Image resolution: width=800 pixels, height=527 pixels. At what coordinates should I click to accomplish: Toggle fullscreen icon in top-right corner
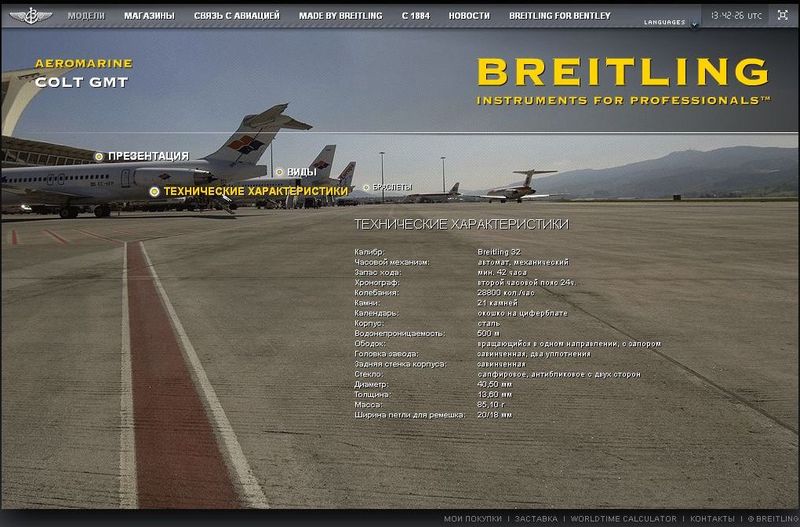(x=782, y=16)
